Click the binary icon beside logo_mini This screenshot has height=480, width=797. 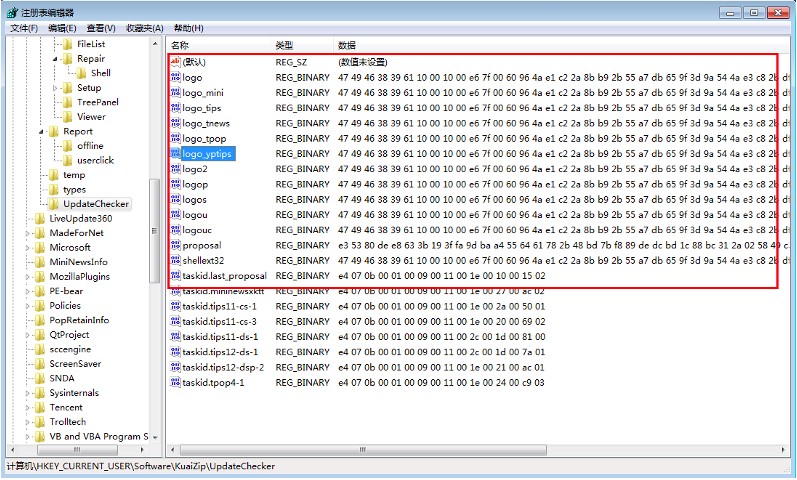point(175,93)
